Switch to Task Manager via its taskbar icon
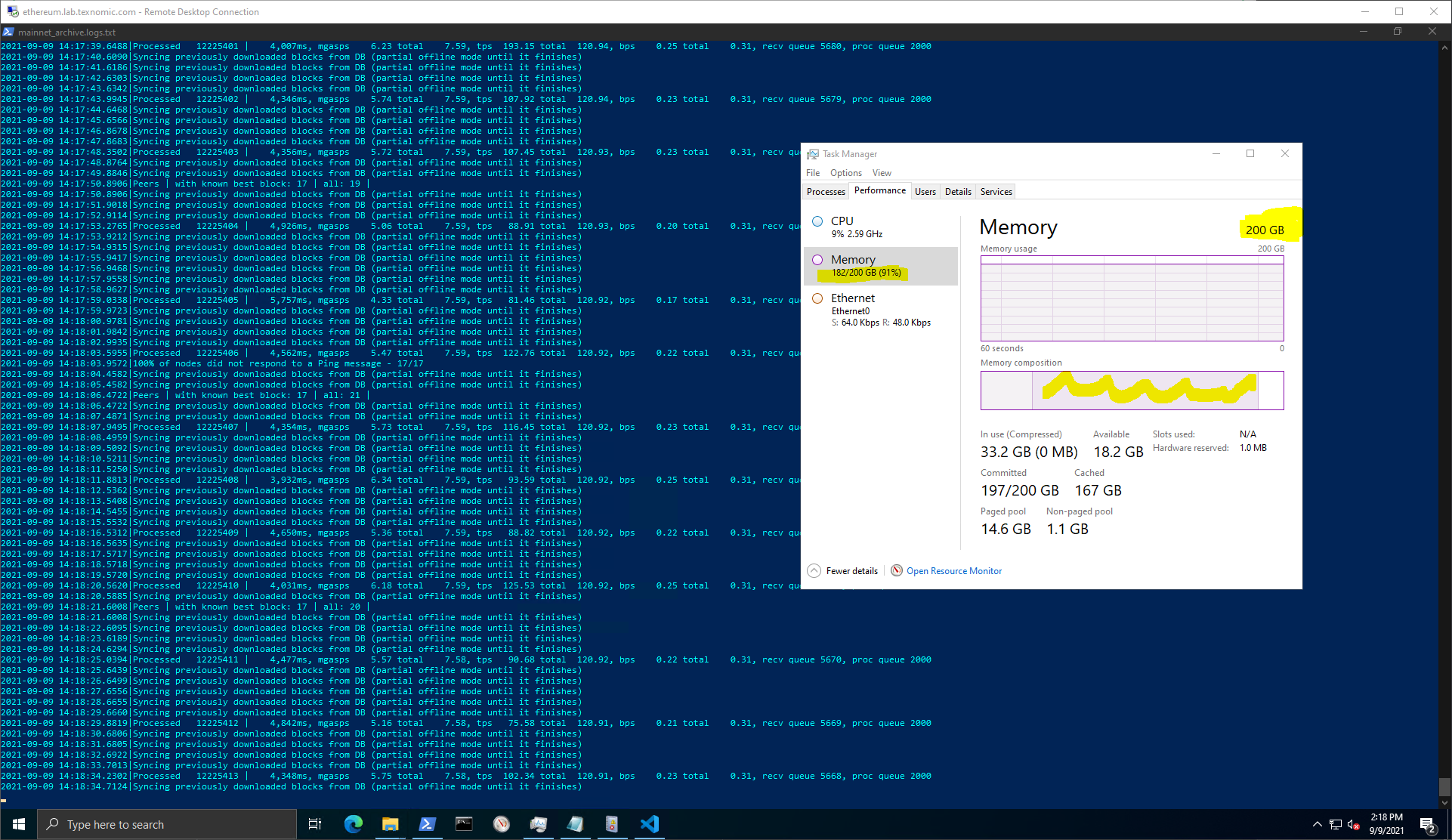1452x840 pixels. pos(539,824)
